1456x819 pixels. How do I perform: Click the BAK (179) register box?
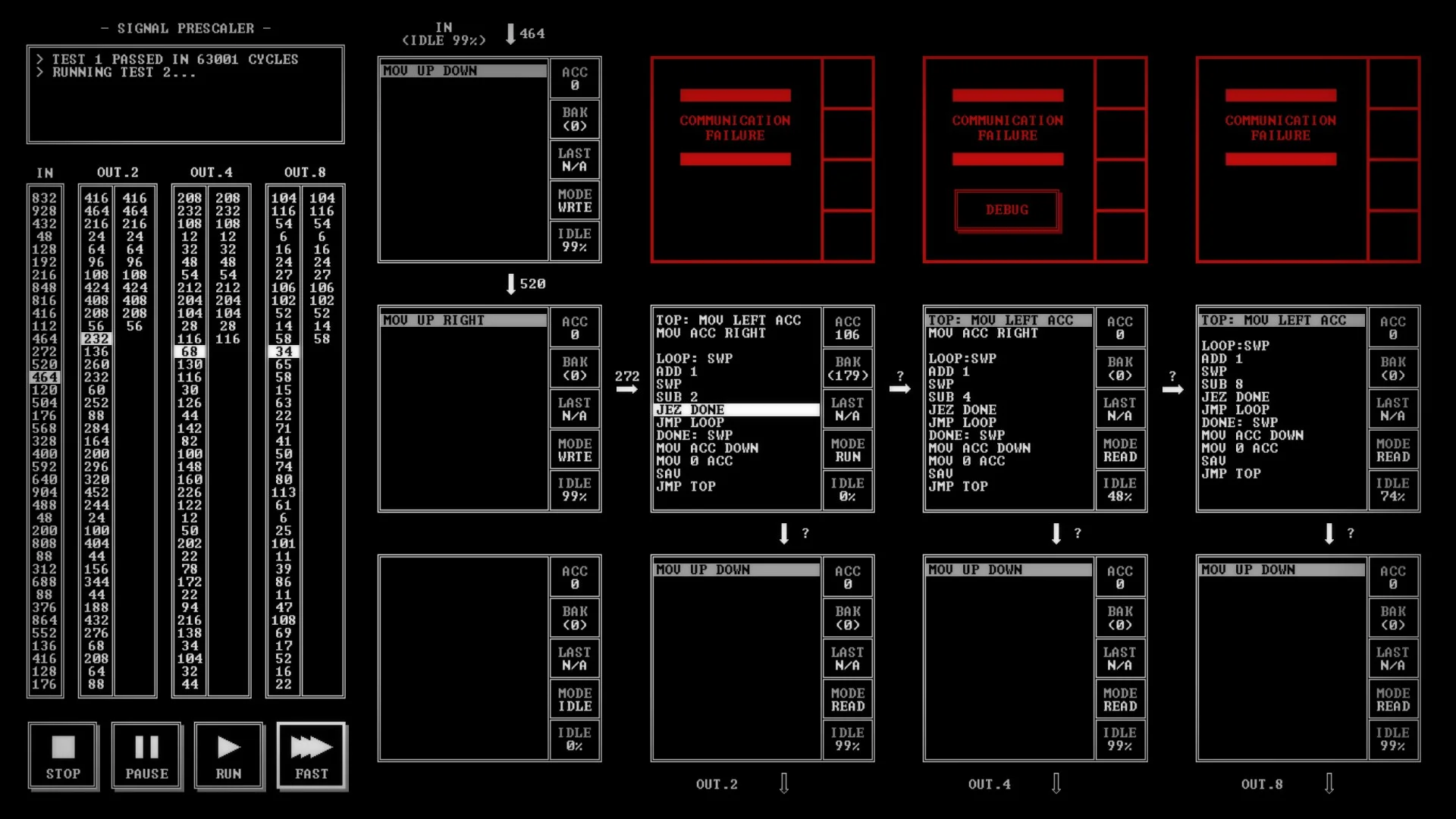pyautogui.click(x=848, y=369)
